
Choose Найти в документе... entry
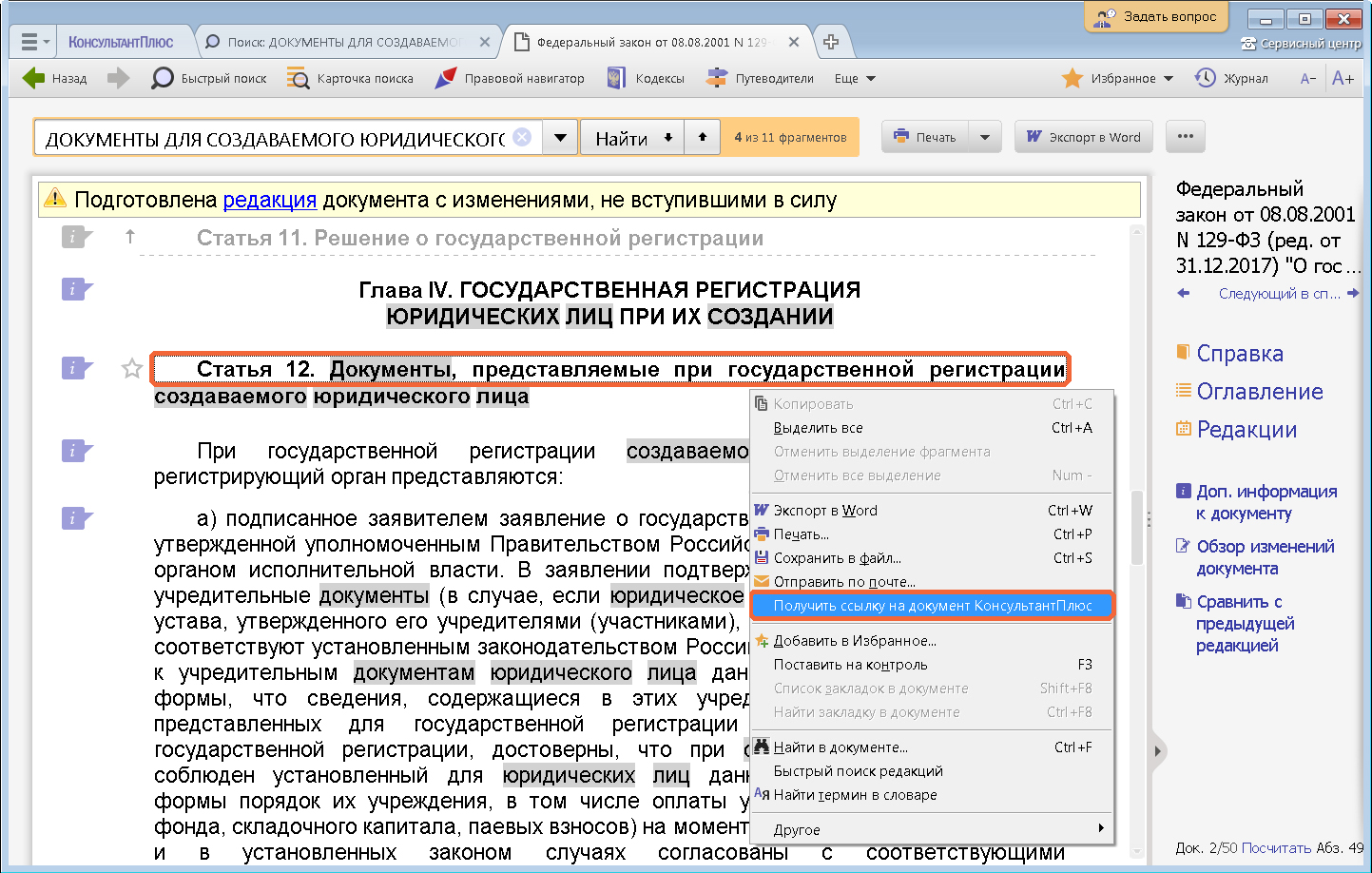click(x=932, y=747)
